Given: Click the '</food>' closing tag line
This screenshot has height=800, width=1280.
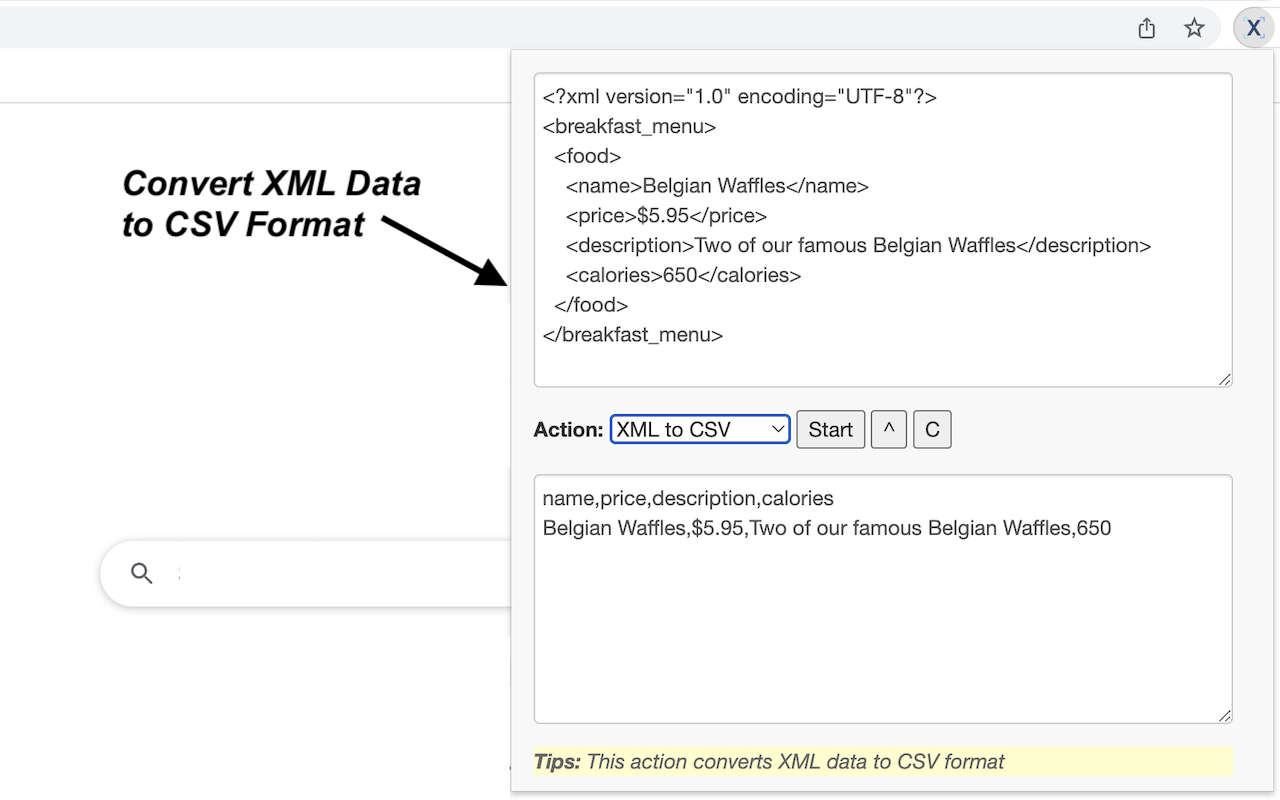Looking at the screenshot, I should coord(591,305).
